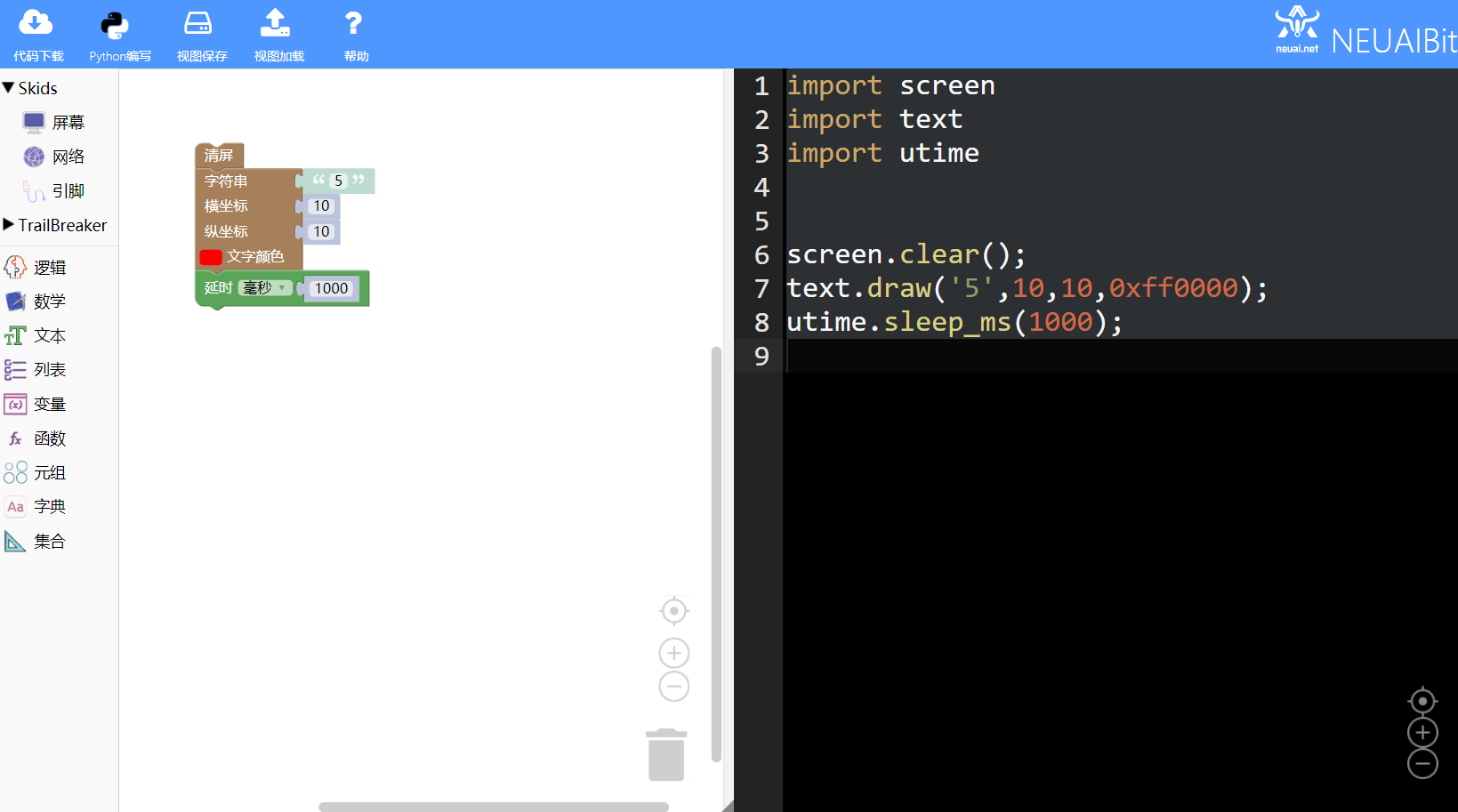1458x812 pixels.
Task: Edit the 纵坐标 value 10
Action: click(321, 231)
